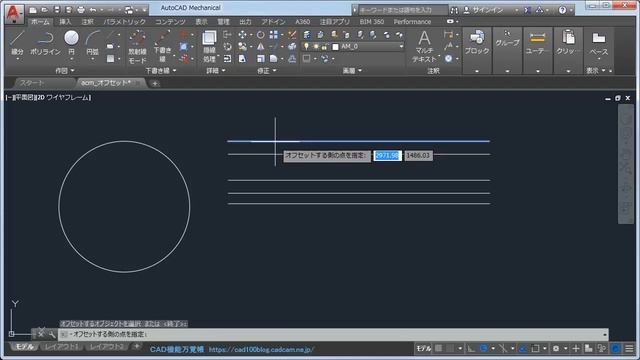The image size is (640, 360).
Task: Click the 平面図 view control label
Action: (x=24, y=98)
